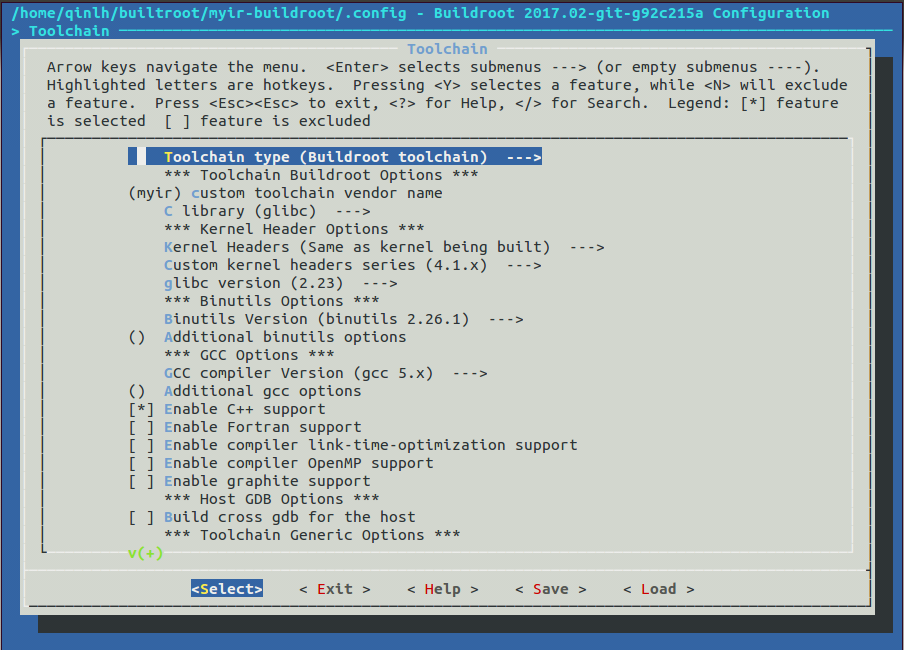Click the Select button

pos(226,588)
